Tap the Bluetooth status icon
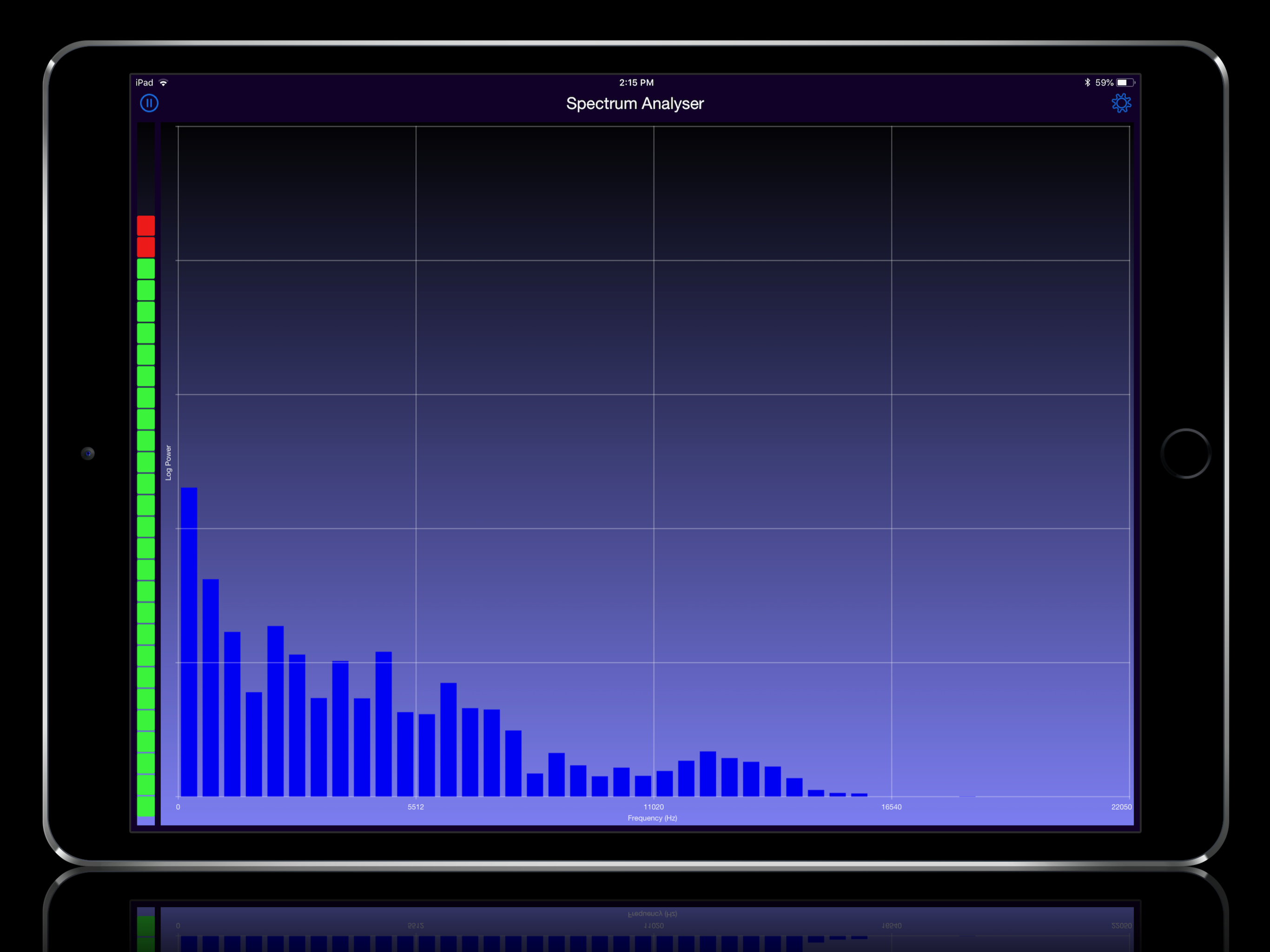This screenshot has width=1270, height=952. 1087,83
